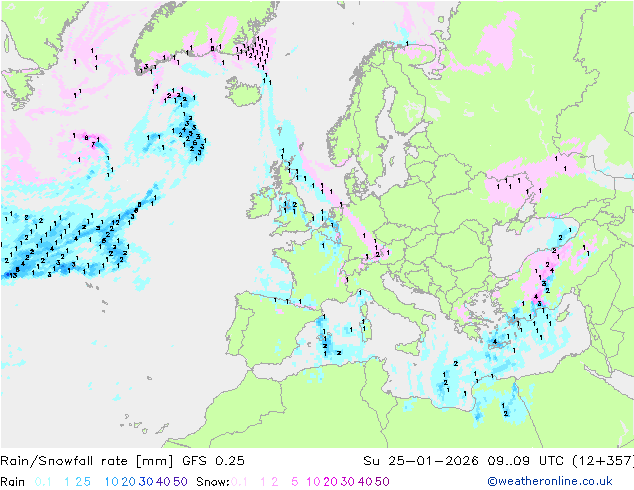Viewport: 634px width, 490px height.
Task: Pick the Snow 0.1 legend color value
Action: (239, 482)
